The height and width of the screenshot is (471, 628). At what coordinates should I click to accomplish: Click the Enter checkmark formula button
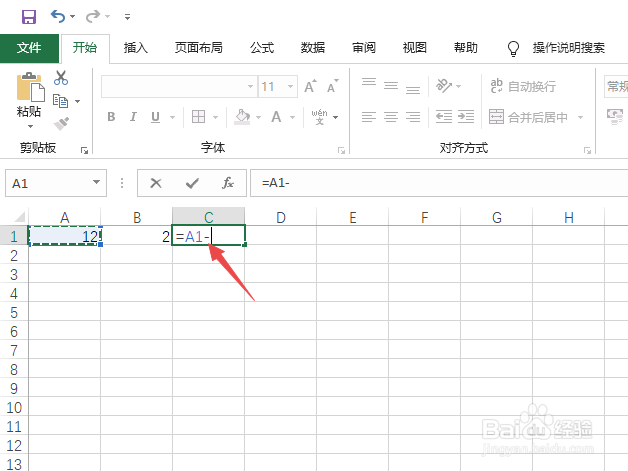pos(192,183)
